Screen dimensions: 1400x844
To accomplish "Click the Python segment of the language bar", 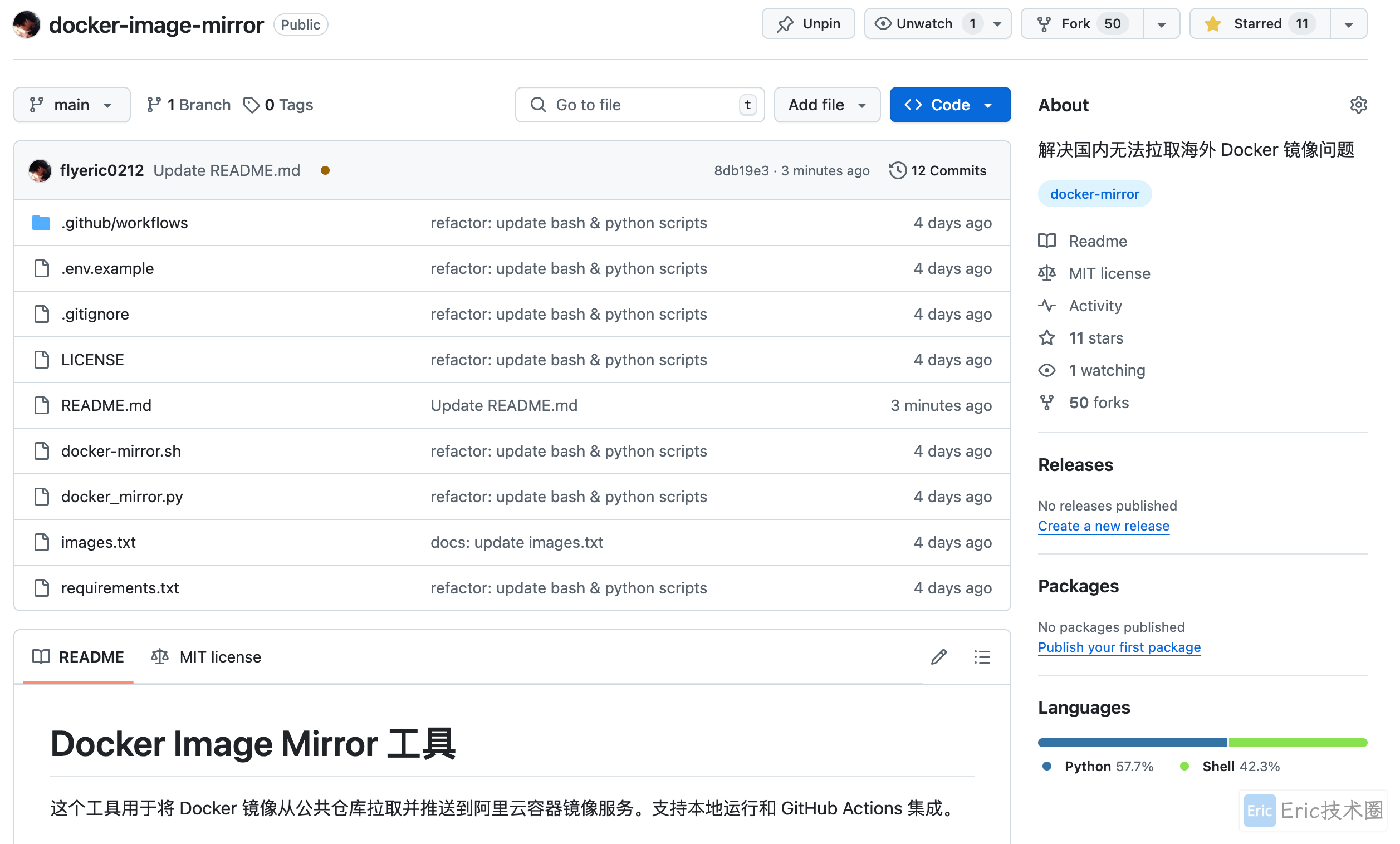I will click(1132, 742).
